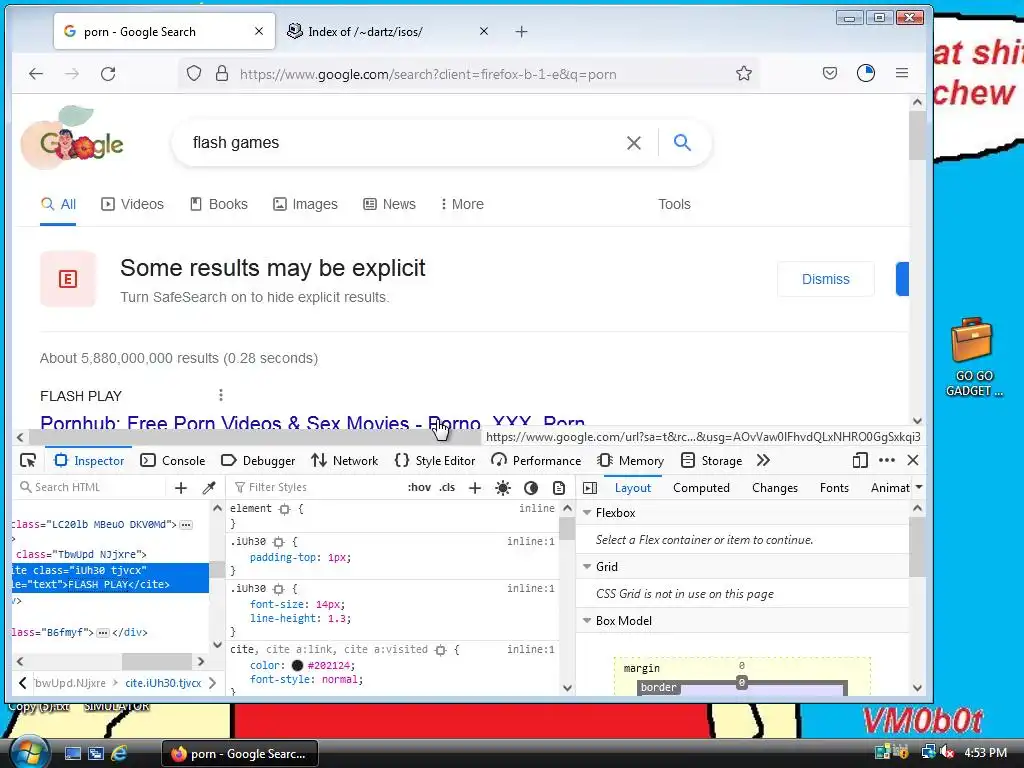Screen dimensions: 1024x768
Task: Click the Google doodle logo
Action: pos(73,138)
